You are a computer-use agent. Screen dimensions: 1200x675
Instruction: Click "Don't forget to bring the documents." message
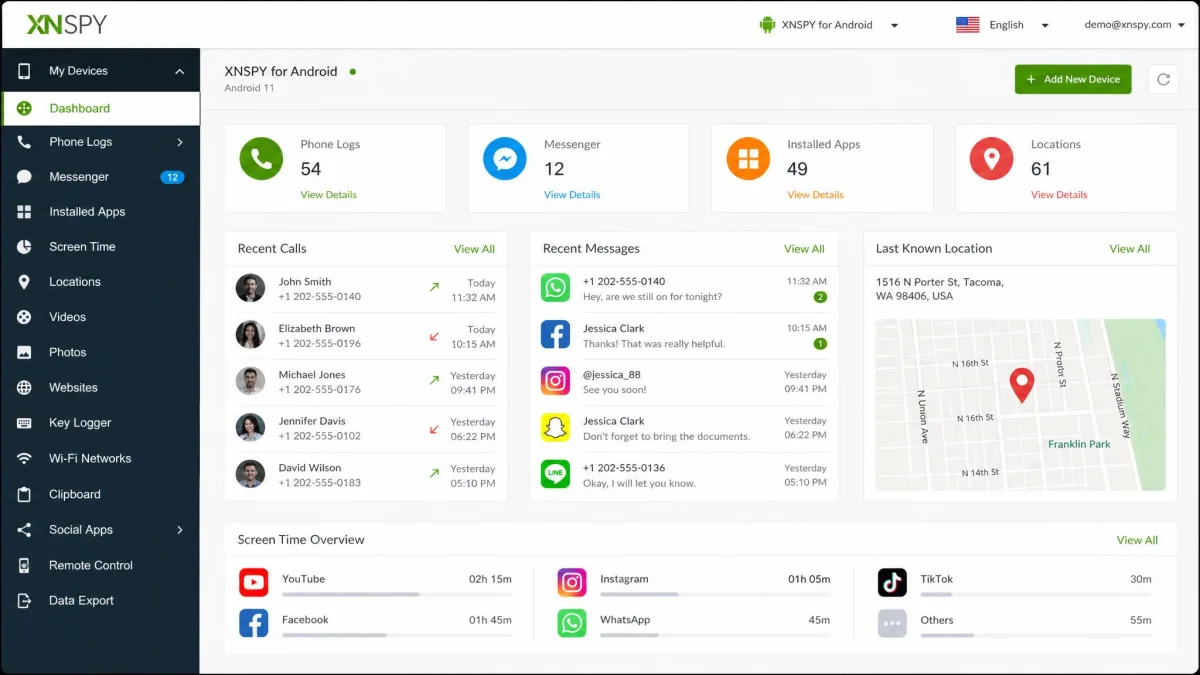coord(666,437)
